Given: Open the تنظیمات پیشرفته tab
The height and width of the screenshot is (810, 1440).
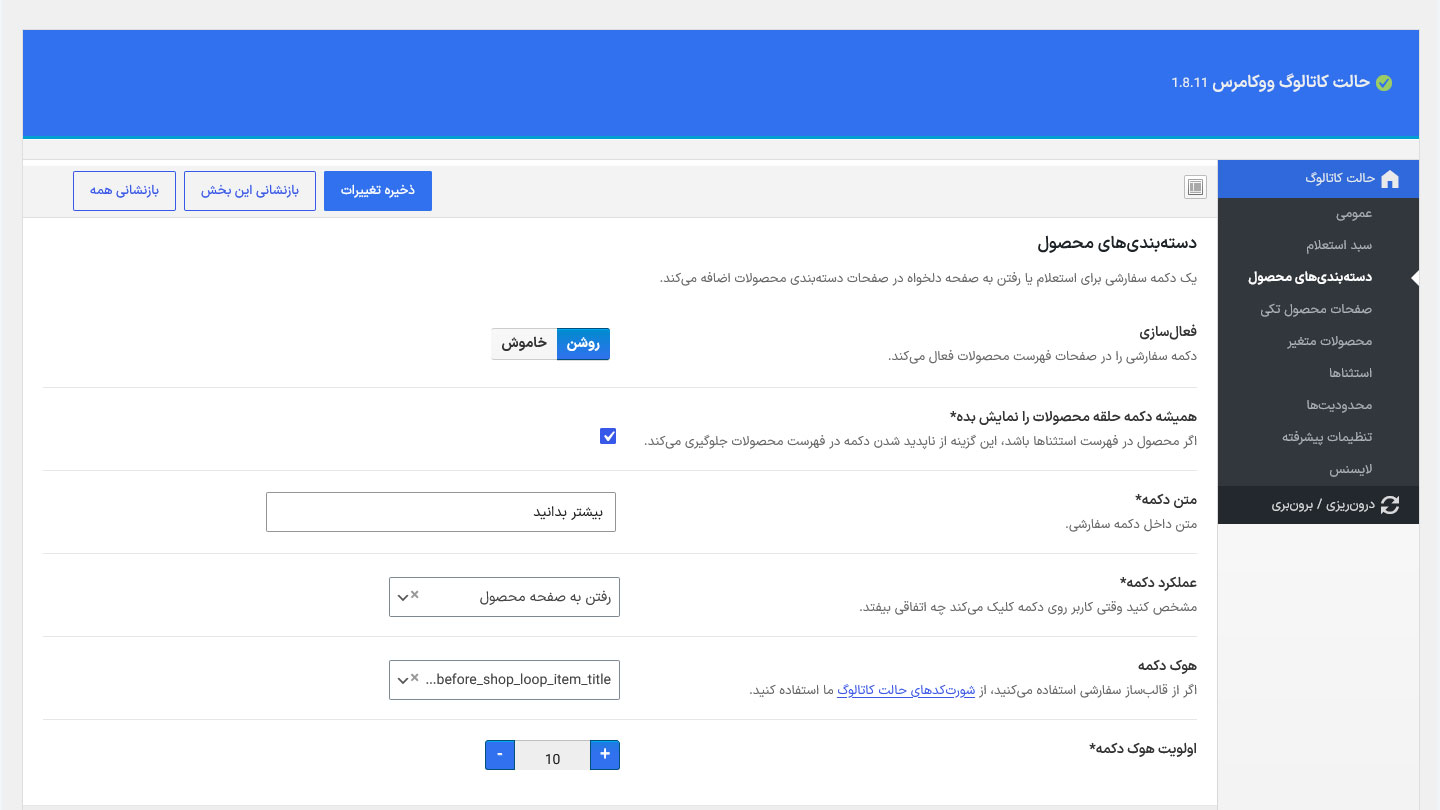Looking at the screenshot, I should pyautogui.click(x=1327, y=437).
